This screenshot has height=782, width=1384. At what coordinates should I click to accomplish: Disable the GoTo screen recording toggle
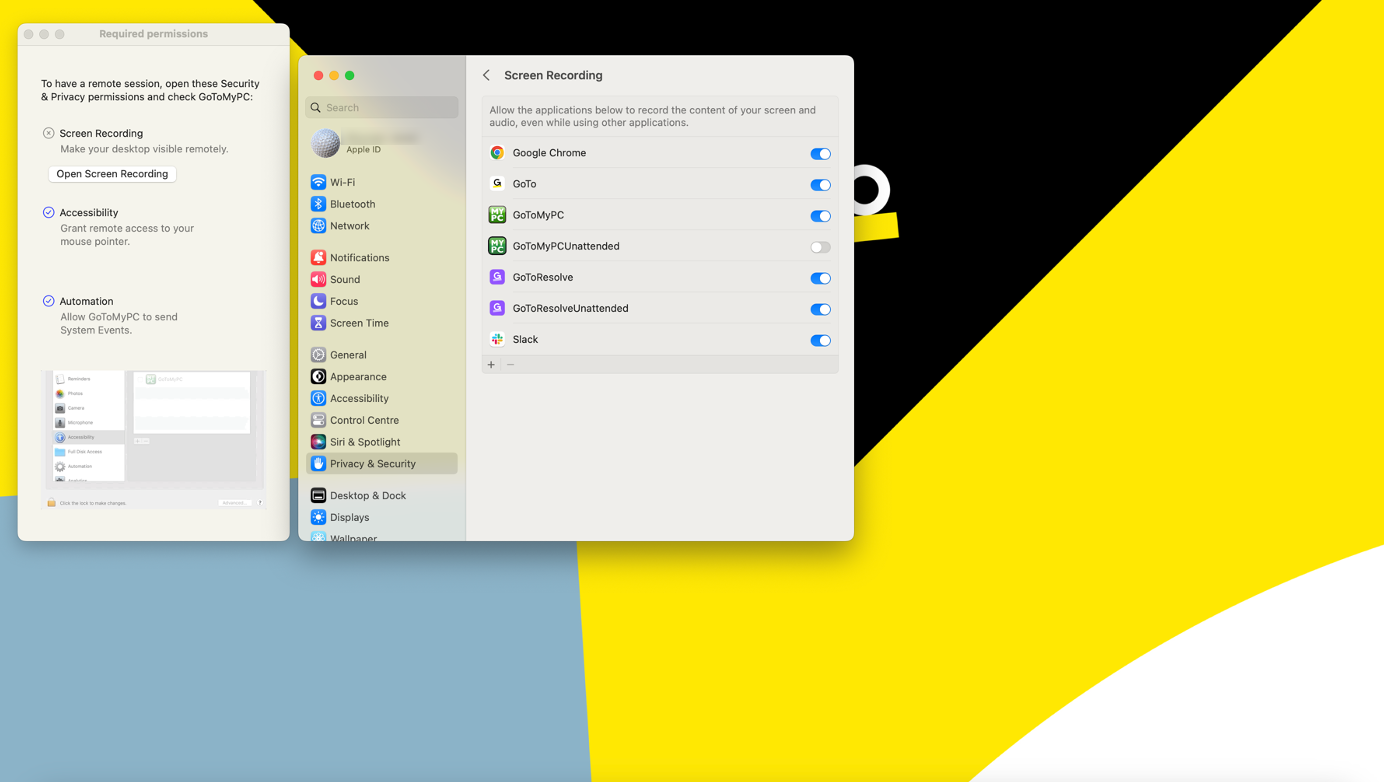click(820, 185)
